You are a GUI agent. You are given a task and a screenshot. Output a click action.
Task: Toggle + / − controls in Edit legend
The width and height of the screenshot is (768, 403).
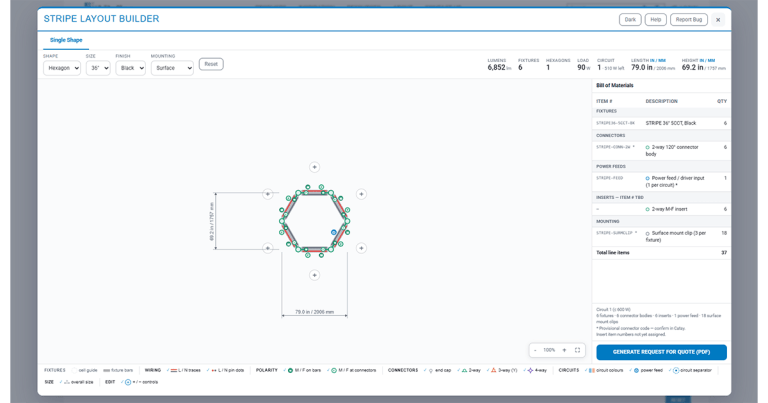pos(140,382)
